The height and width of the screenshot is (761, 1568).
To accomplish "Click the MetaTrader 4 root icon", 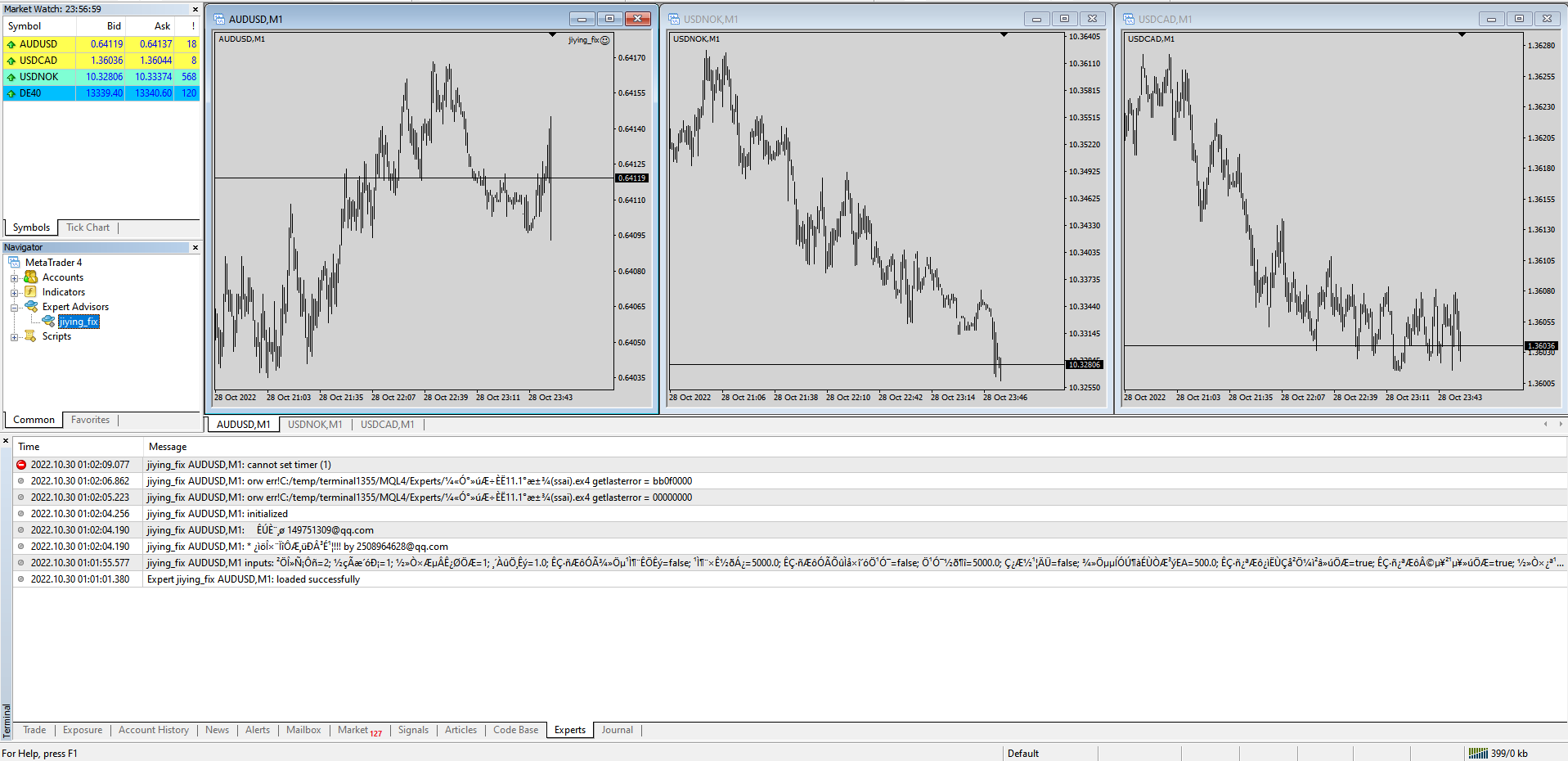I will pyautogui.click(x=14, y=263).
